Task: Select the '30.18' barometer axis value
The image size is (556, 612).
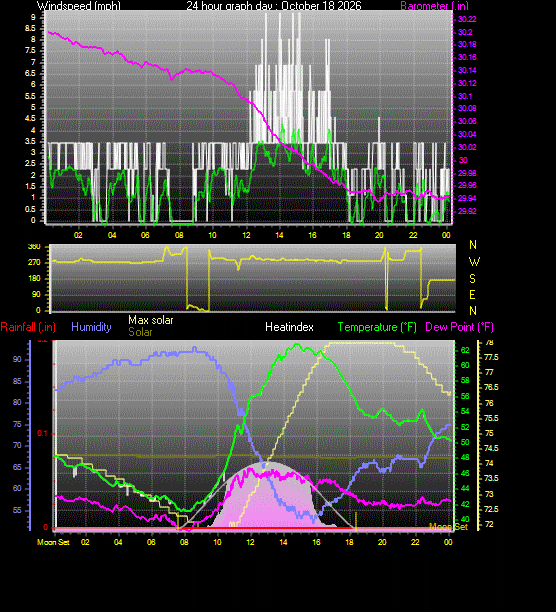Action: point(467,44)
